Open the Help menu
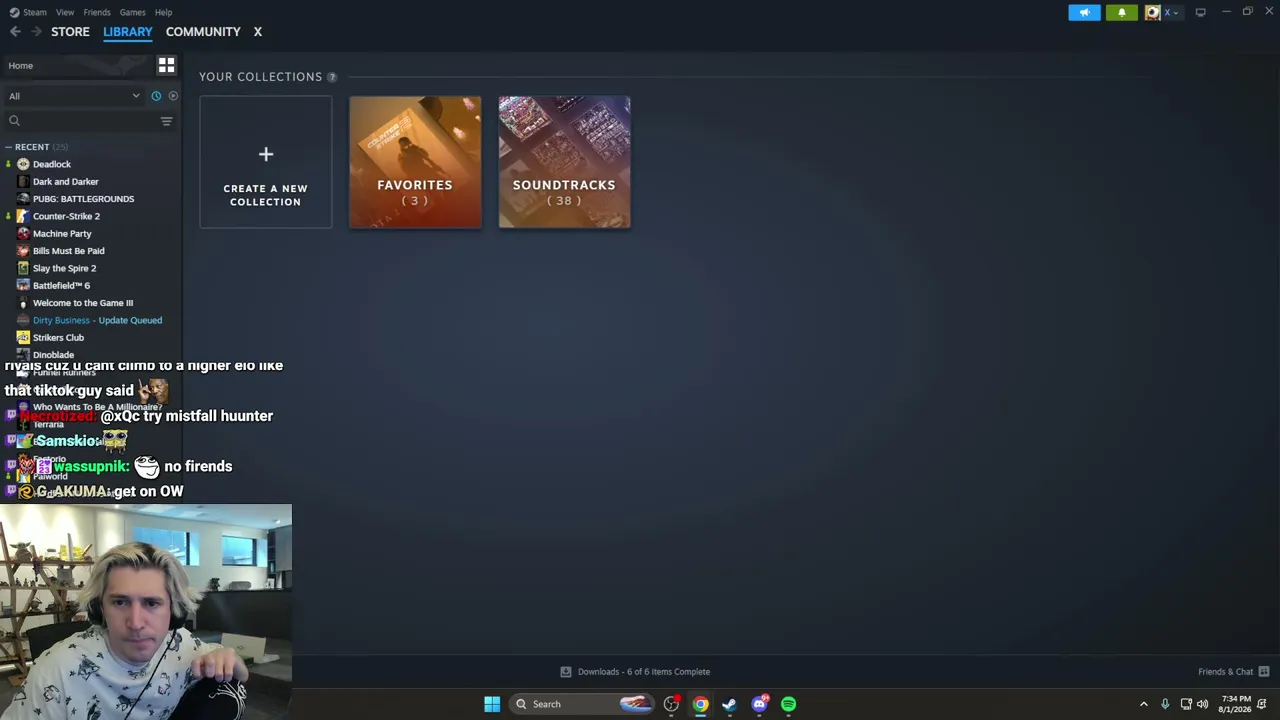The height and width of the screenshot is (720, 1280). (x=163, y=12)
